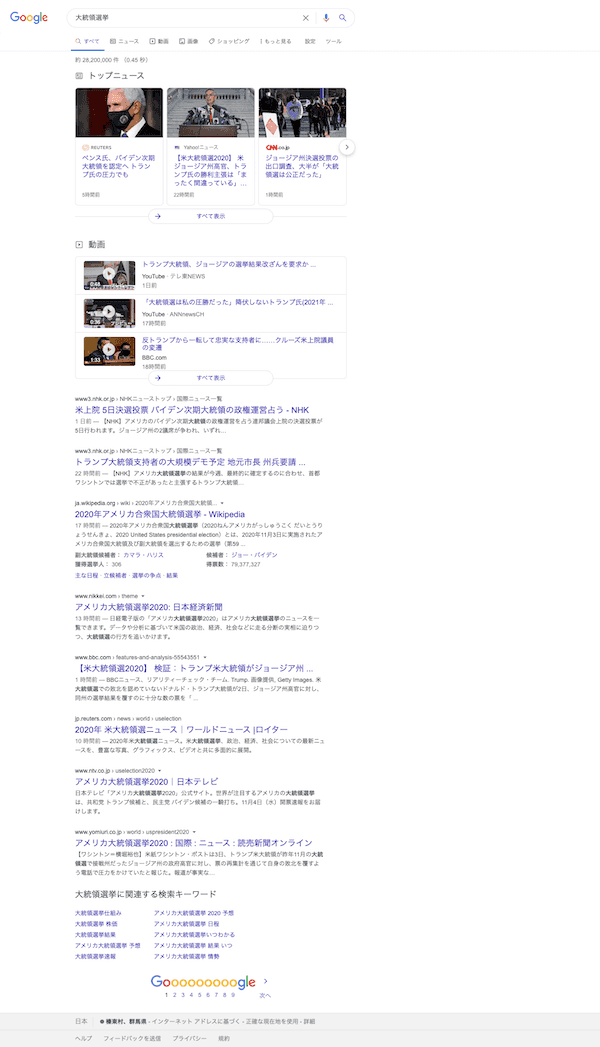Search related keyword 大統領選挙 株価
Screen dimensions: 600x1047
pyautogui.click(x=96, y=924)
